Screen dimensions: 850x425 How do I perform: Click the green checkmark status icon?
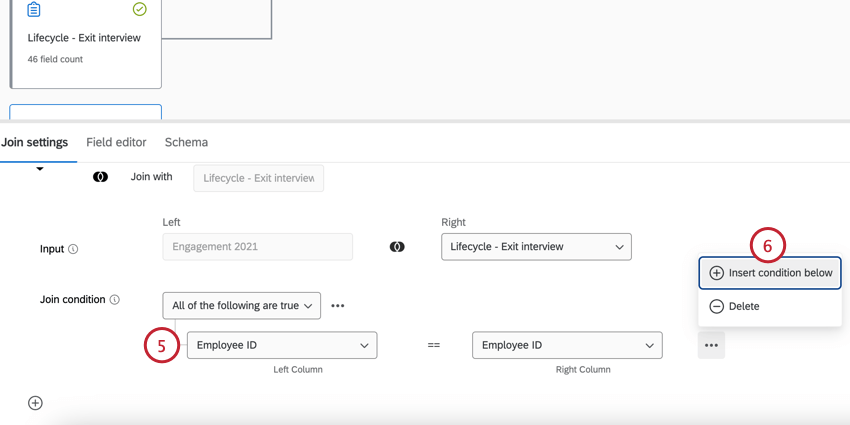(x=140, y=10)
